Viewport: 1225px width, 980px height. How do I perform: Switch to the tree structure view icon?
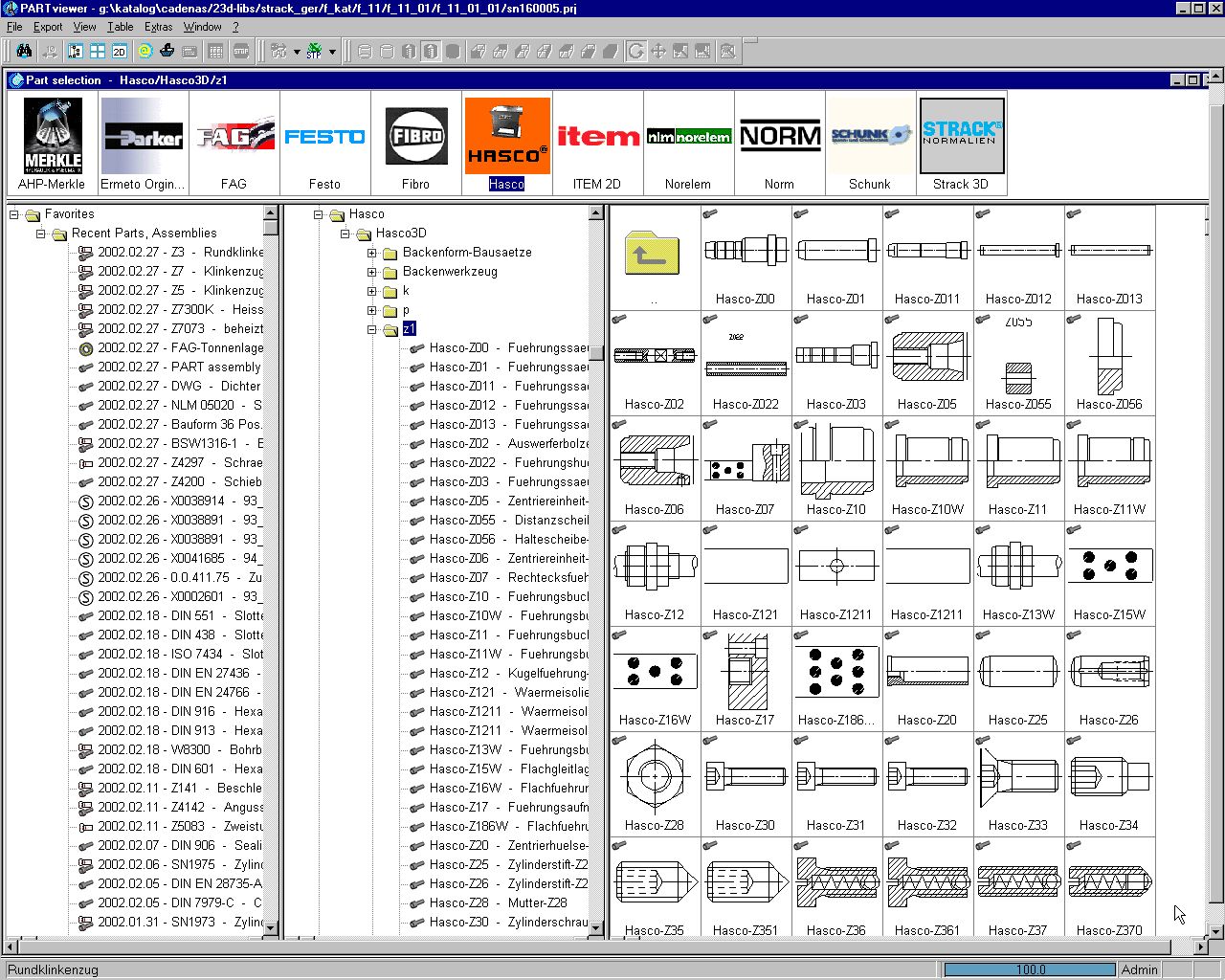75,51
